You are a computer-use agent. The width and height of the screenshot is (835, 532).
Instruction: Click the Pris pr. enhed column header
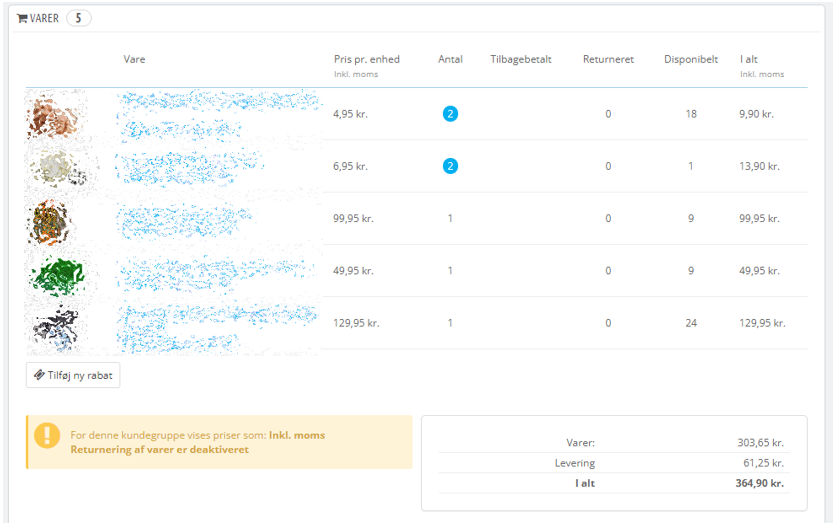[366, 59]
